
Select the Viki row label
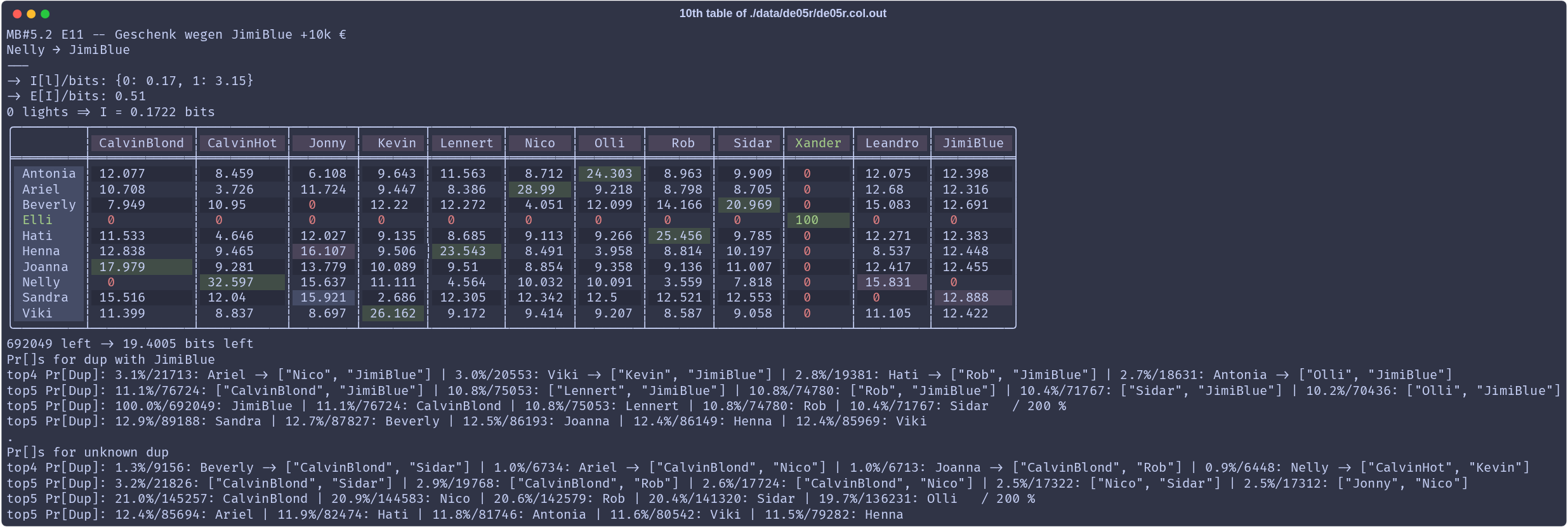pos(37,313)
